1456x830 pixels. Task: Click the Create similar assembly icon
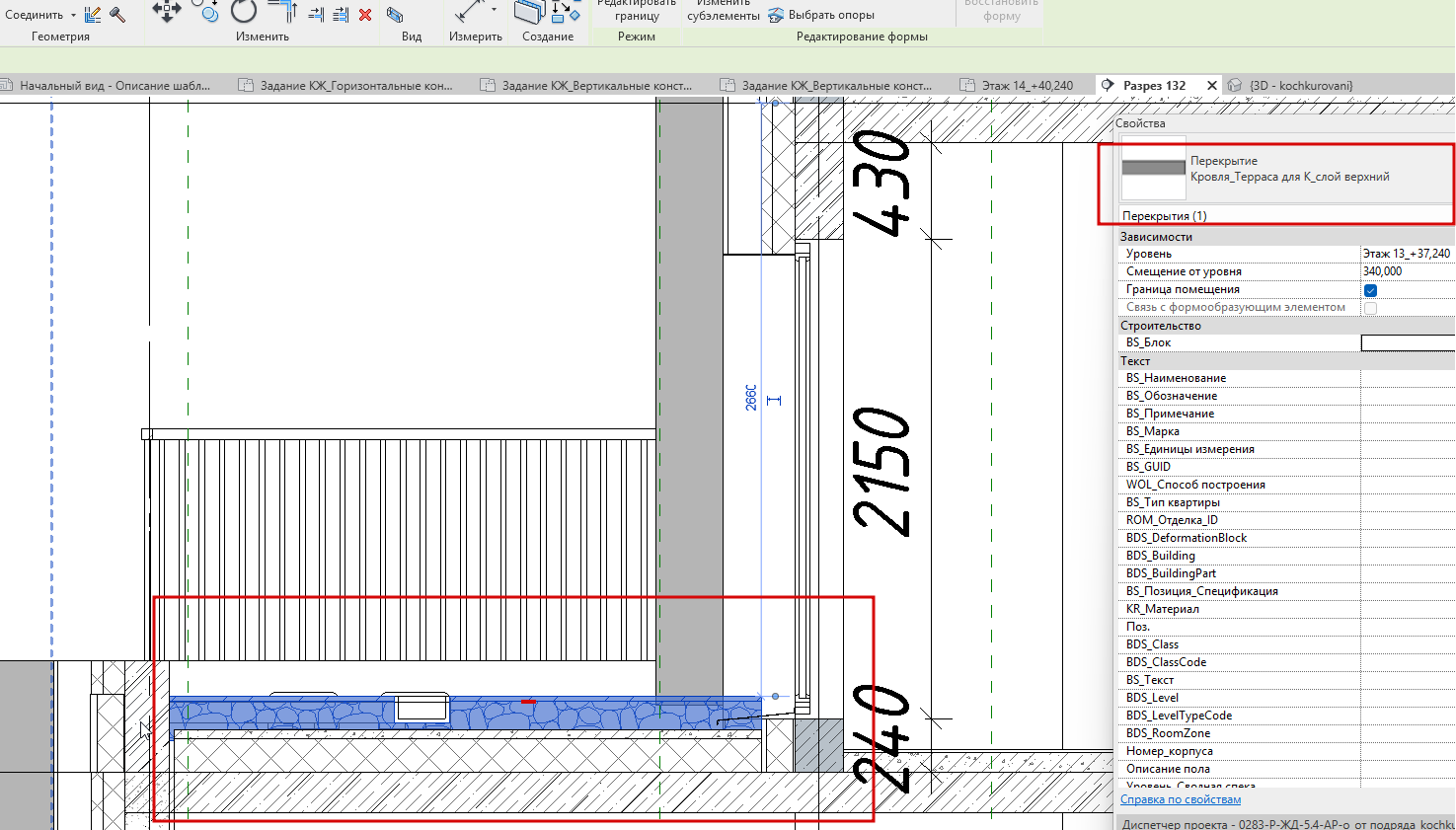(529, 12)
